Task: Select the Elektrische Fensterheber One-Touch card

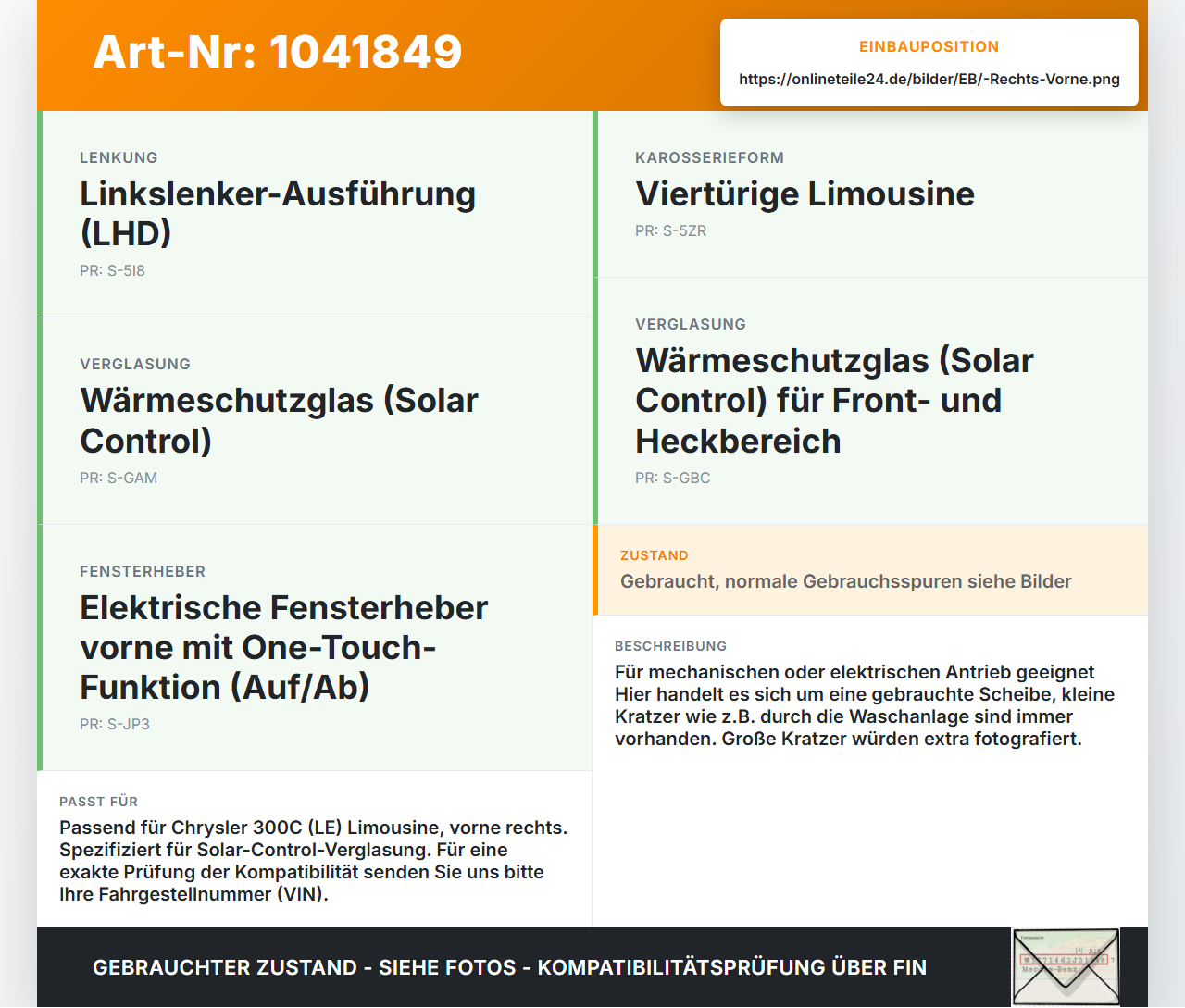Action: (315, 648)
